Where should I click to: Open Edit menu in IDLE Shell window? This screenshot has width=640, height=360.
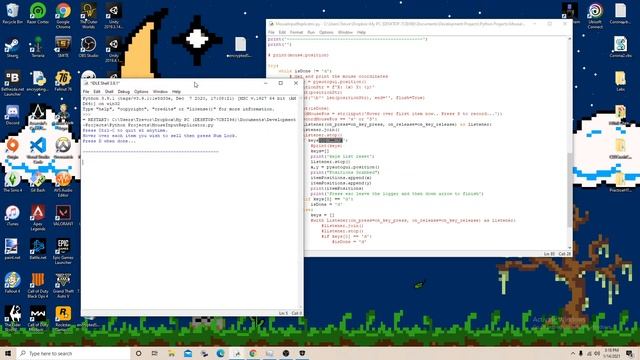pyautogui.click(x=97, y=91)
